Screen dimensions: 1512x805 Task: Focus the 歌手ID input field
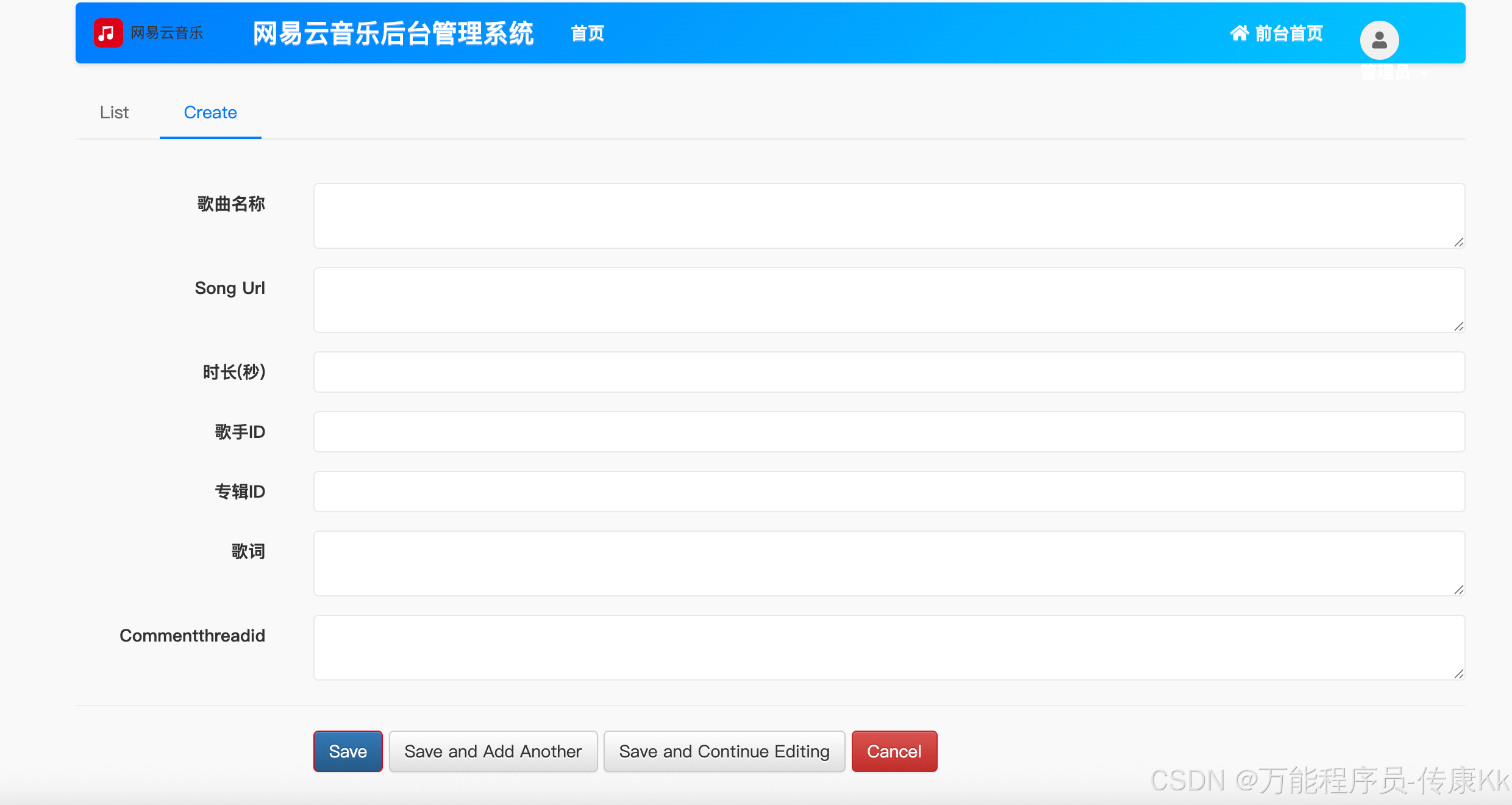(888, 432)
